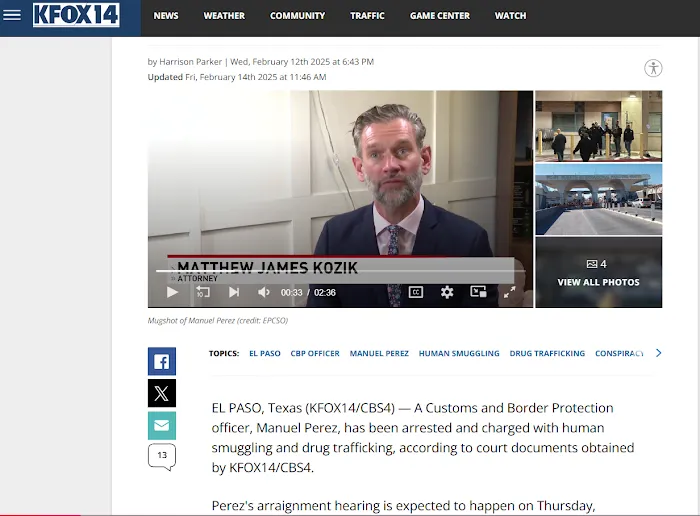The image size is (700, 516).
Task: Open the 13 comments bubble
Action: (x=162, y=457)
